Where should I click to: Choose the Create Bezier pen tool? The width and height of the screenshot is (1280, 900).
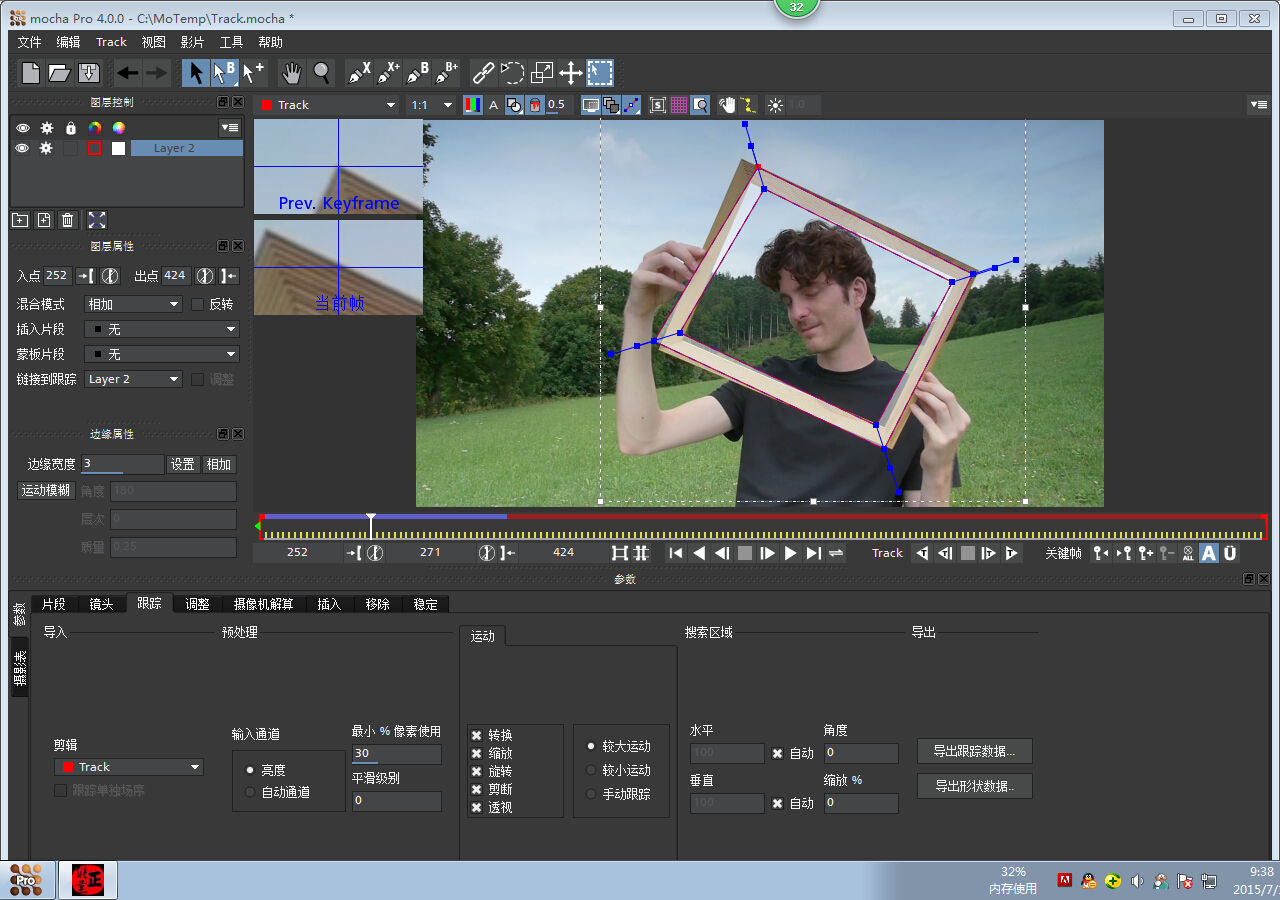tap(417, 73)
